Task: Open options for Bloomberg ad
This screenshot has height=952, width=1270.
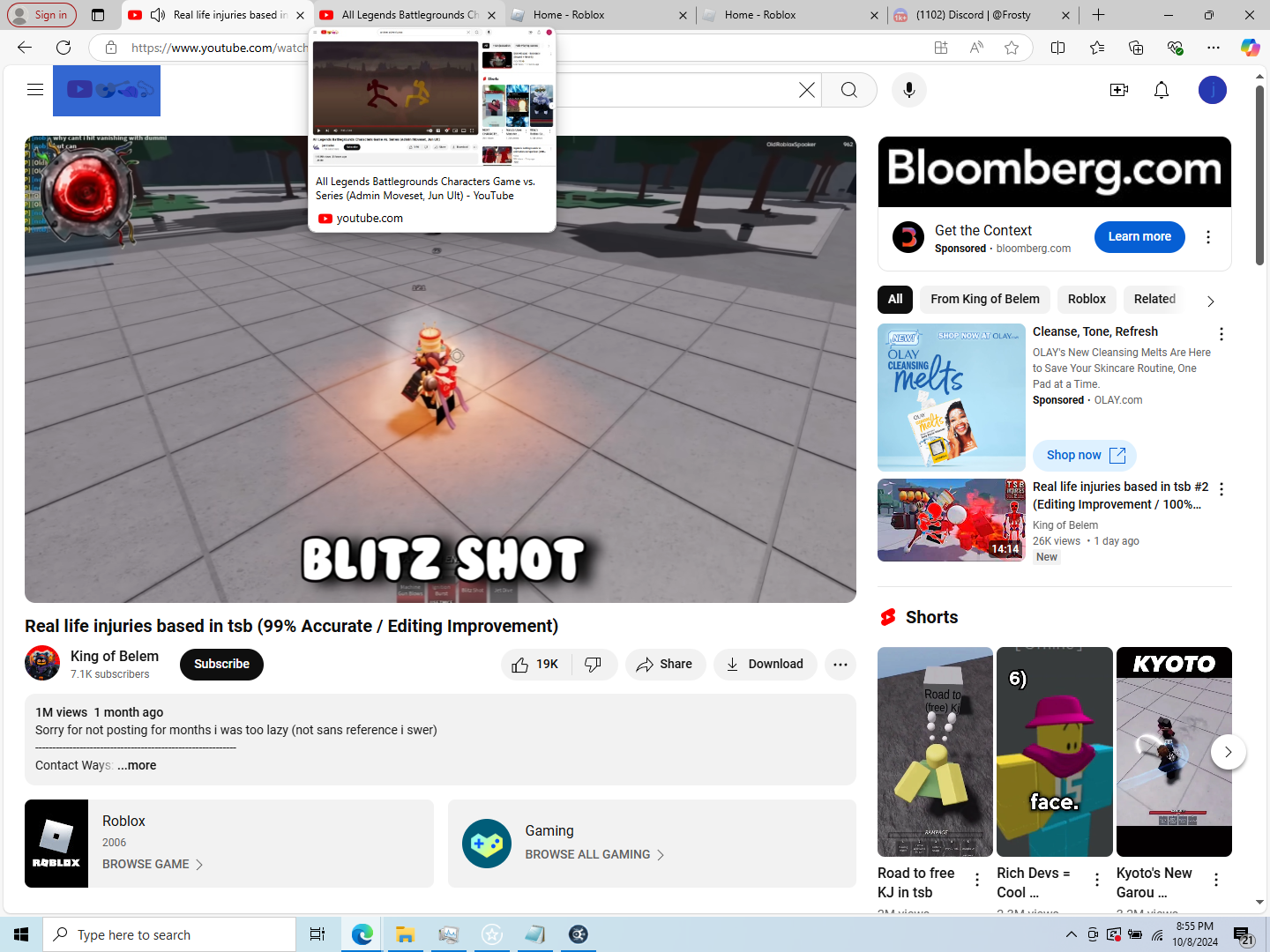Action: pyautogui.click(x=1208, y=237)
